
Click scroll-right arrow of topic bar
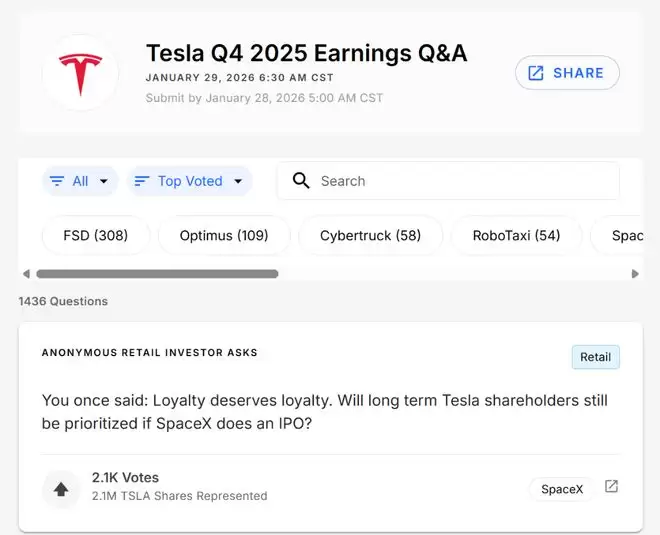pos(635,273)
